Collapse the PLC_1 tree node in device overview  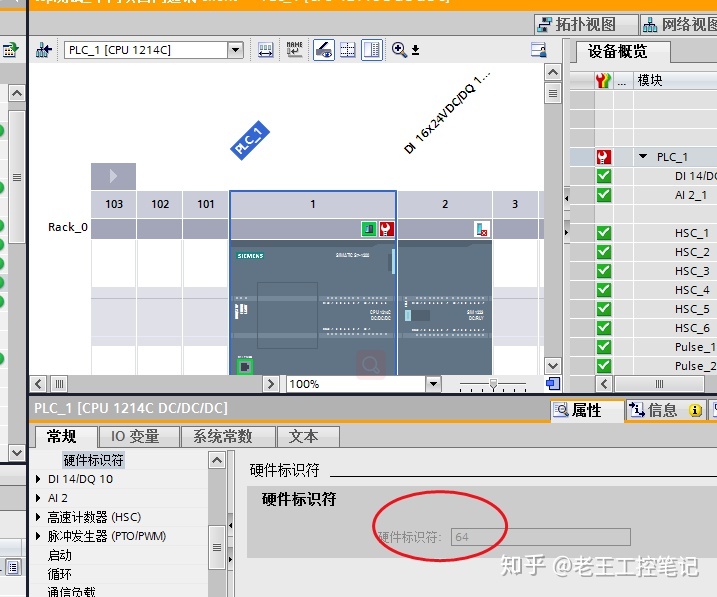tap(643, 156)
